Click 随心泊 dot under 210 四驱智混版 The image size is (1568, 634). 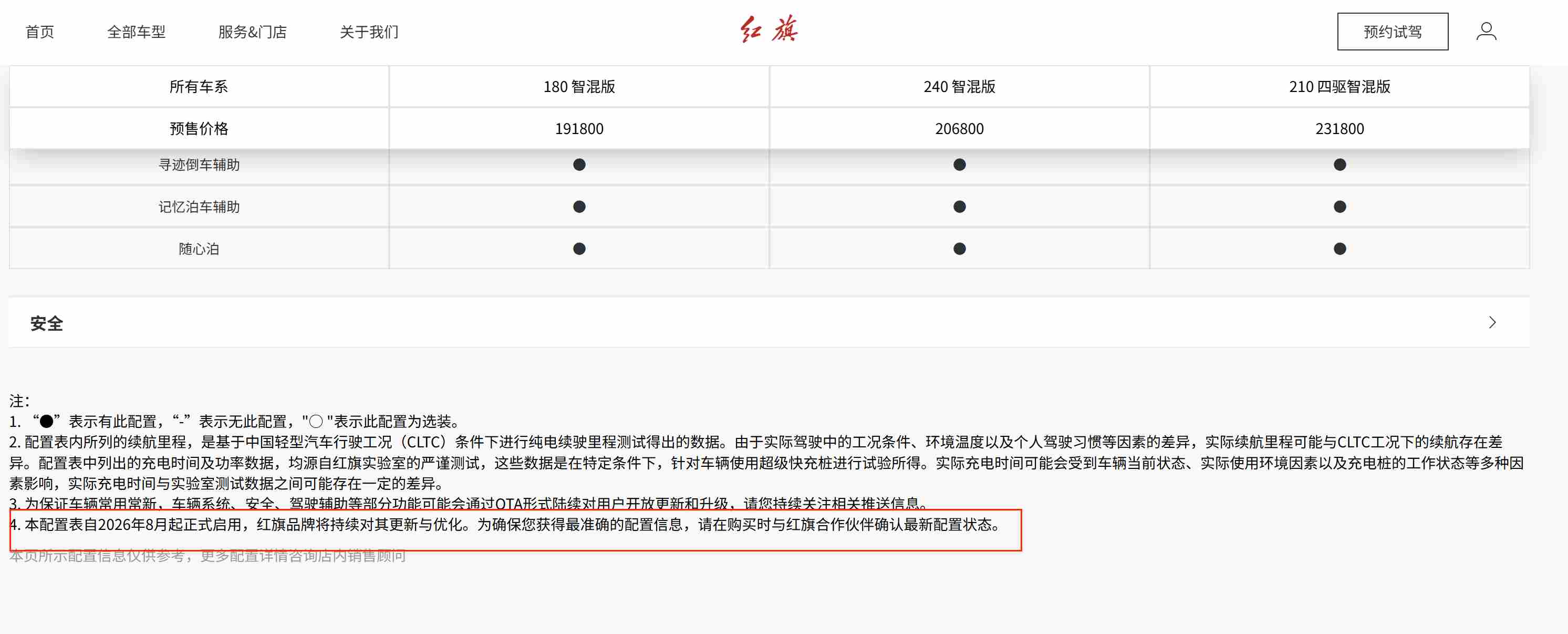[x=1339, y=249]
